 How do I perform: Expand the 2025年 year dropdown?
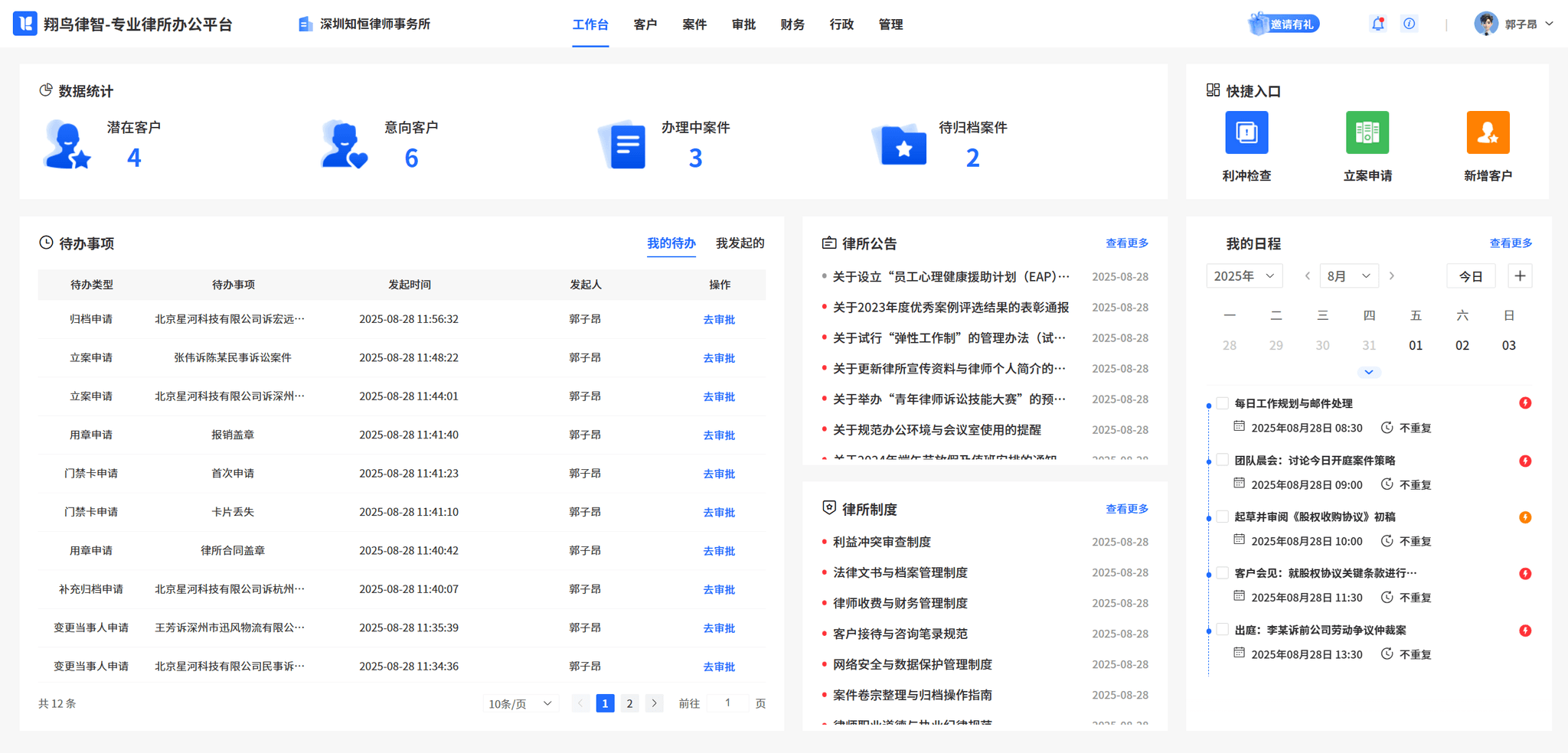tap(1243, 276)
